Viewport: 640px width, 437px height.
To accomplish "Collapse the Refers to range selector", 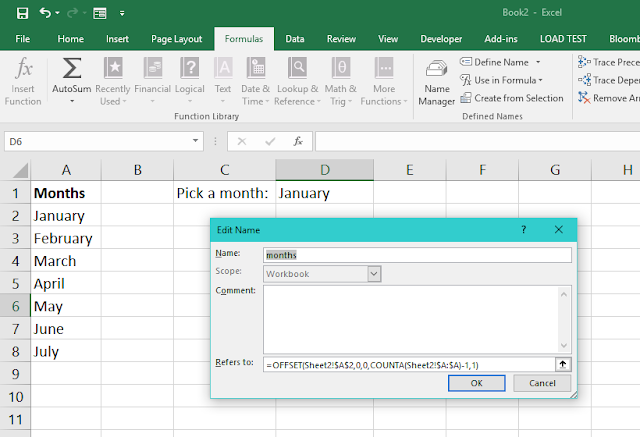I will (x=563, y=364).
